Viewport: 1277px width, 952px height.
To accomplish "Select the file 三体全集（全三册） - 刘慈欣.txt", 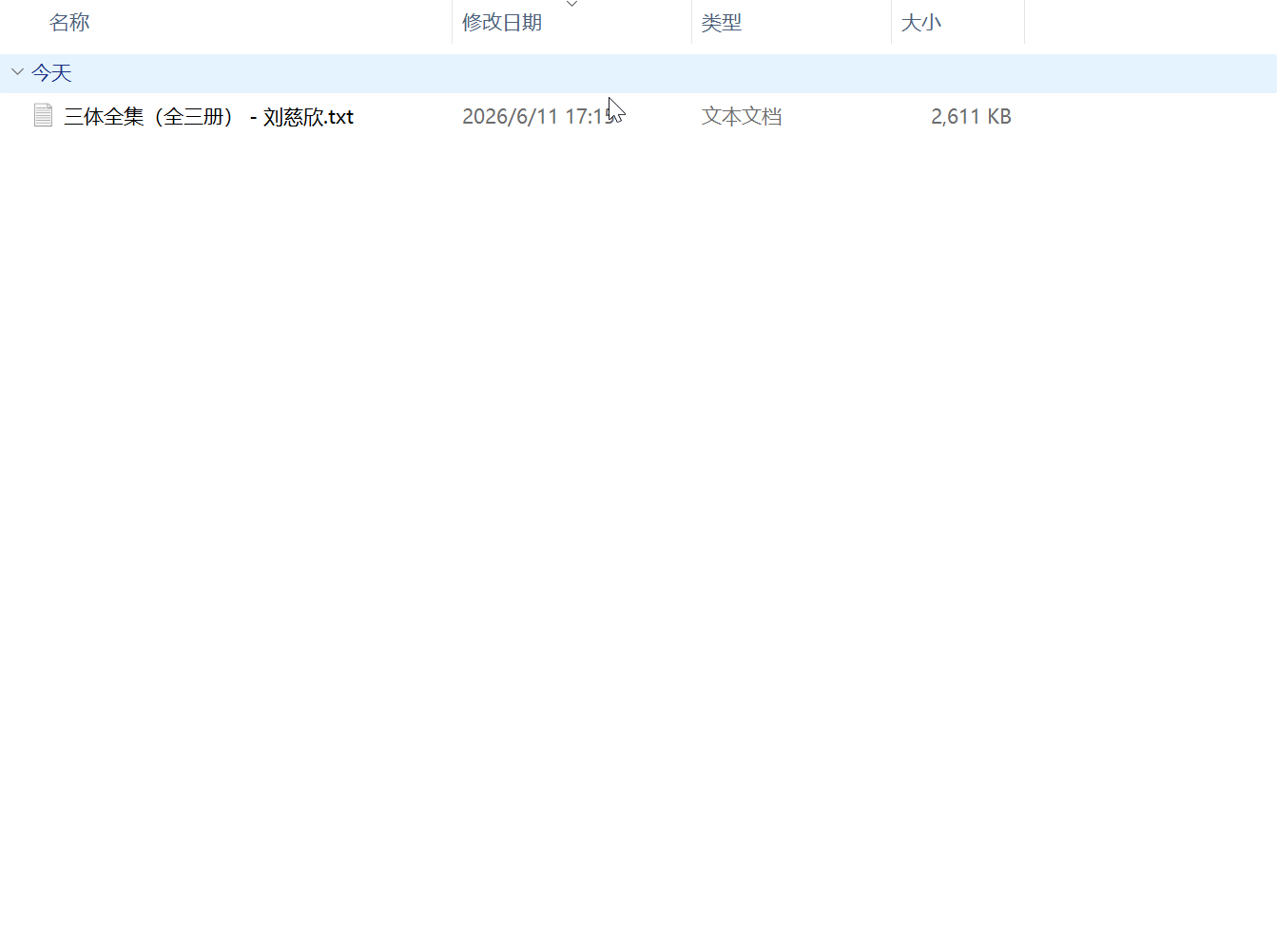I will [208, 117].
